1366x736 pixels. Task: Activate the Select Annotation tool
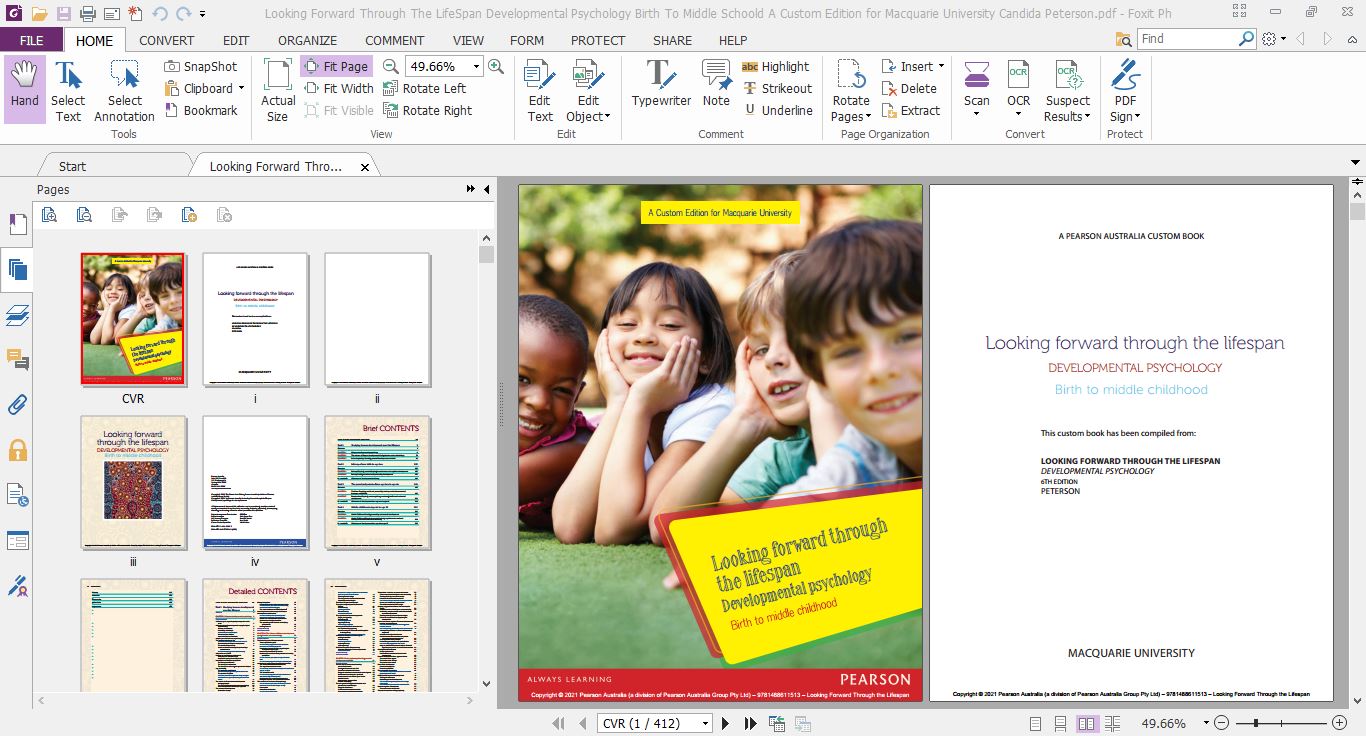click(125, 90)
